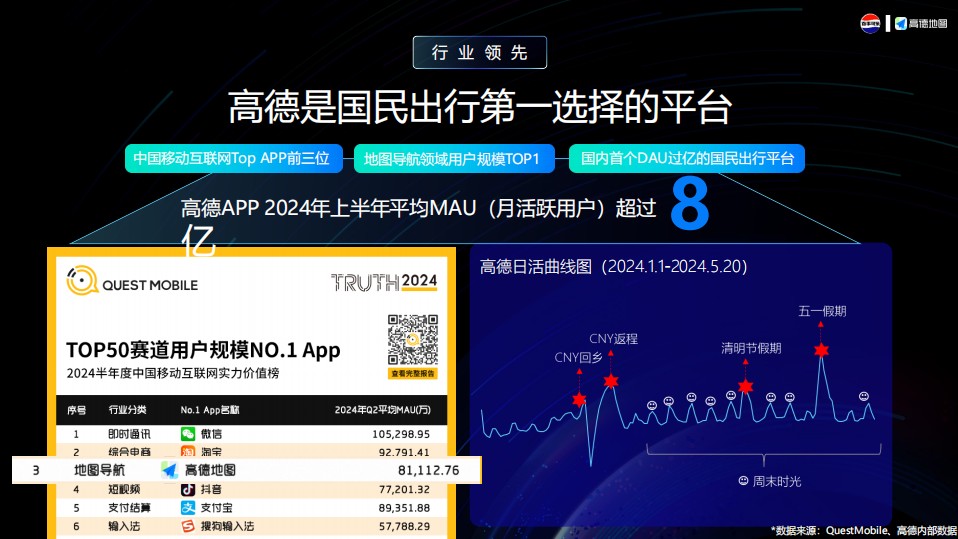This screenshot has height=539, width=958.
Task: Click the 抖音 app icon
Action: 188,490
